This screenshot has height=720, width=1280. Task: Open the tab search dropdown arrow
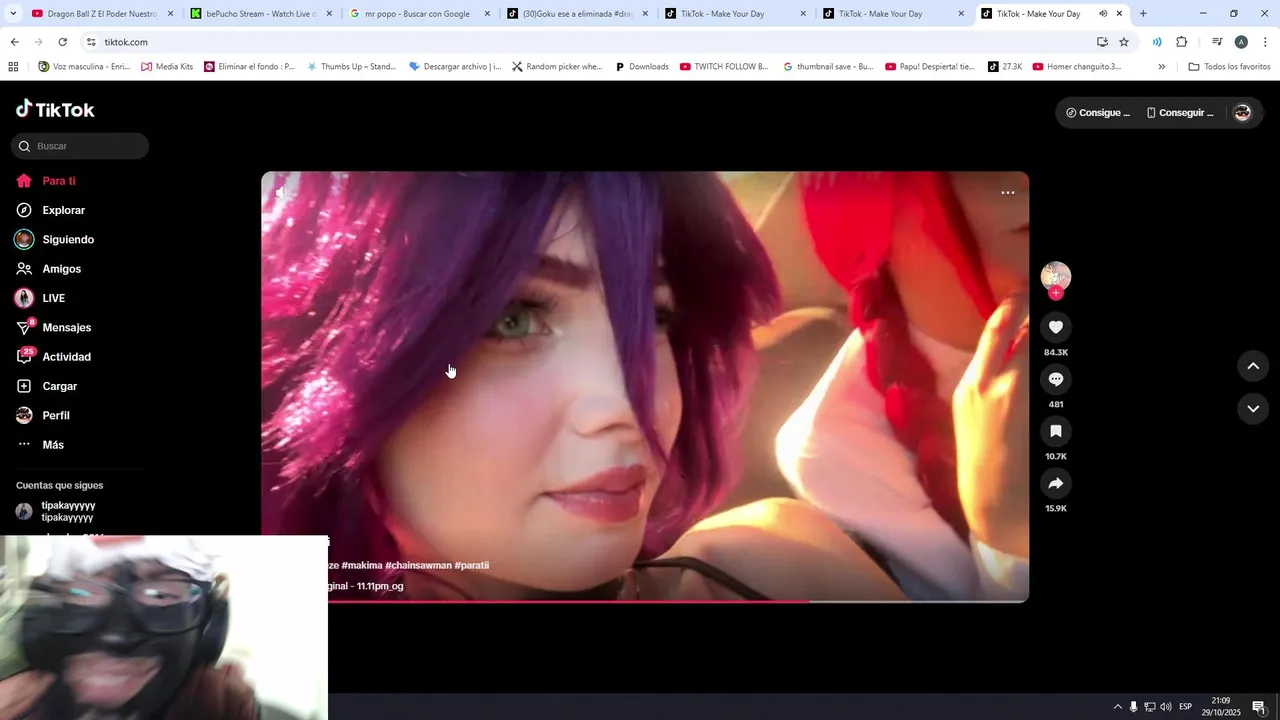tap(13, 14)
